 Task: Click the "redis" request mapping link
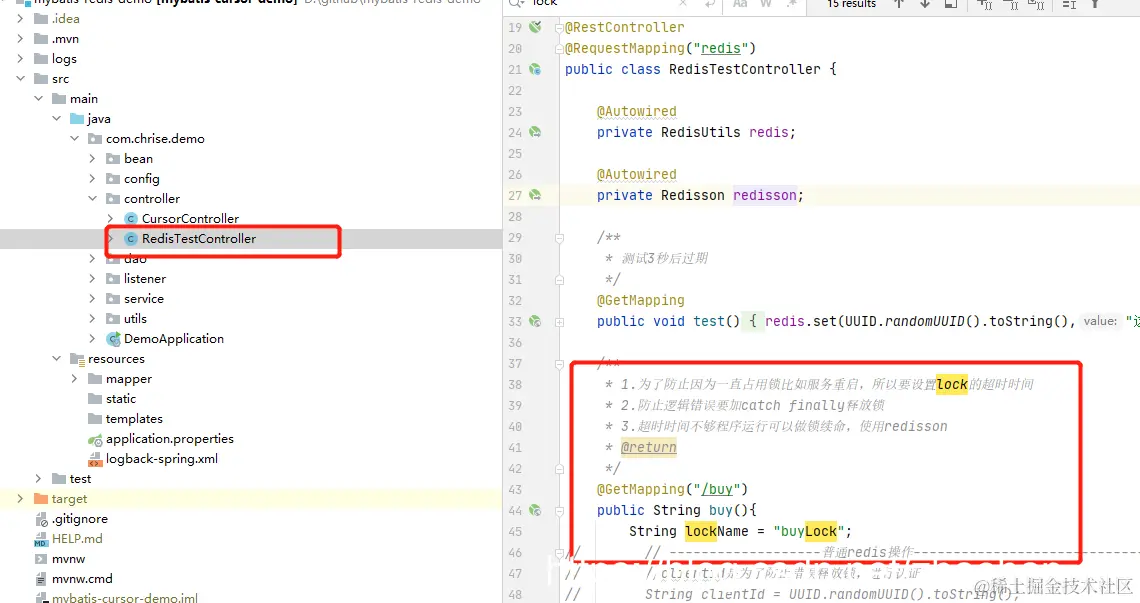pos(720,48)
